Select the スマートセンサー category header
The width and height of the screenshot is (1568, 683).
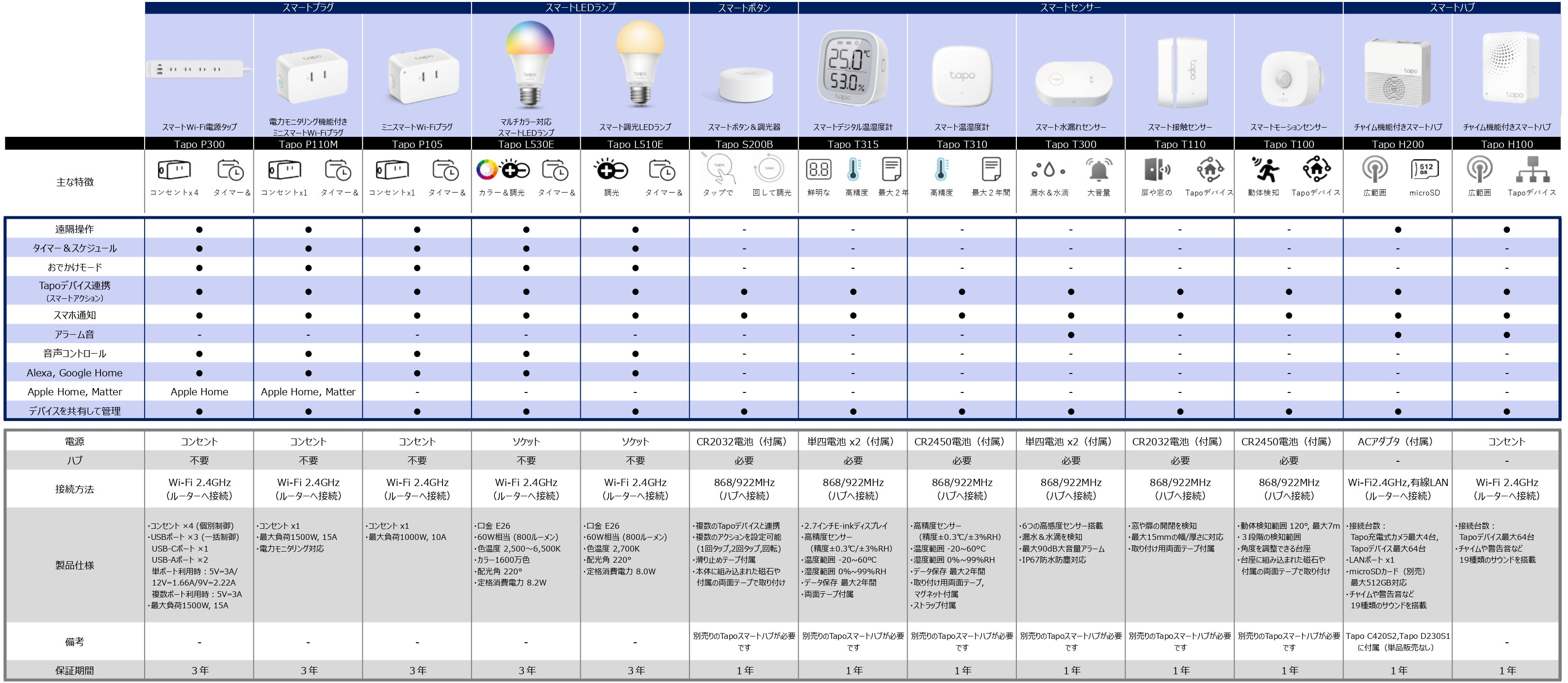click(1070, 7)
